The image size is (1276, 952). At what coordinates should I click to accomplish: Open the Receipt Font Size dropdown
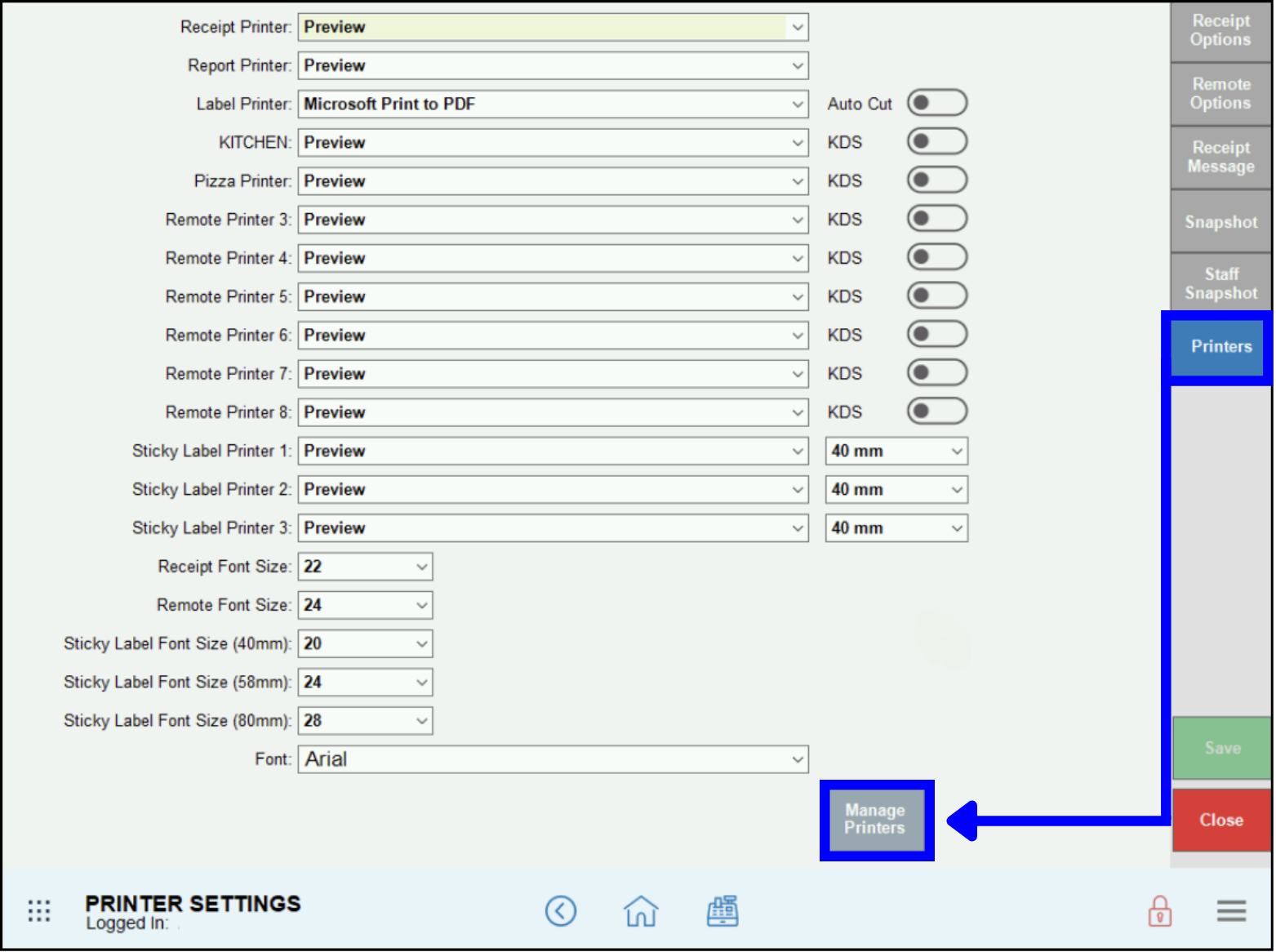(x=365, y=566)
